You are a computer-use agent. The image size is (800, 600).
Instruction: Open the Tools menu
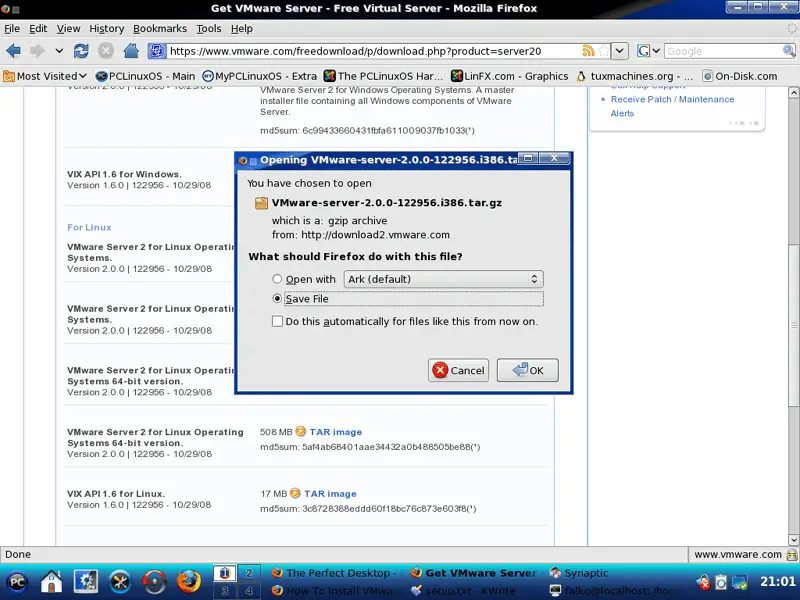coord(209,29)
